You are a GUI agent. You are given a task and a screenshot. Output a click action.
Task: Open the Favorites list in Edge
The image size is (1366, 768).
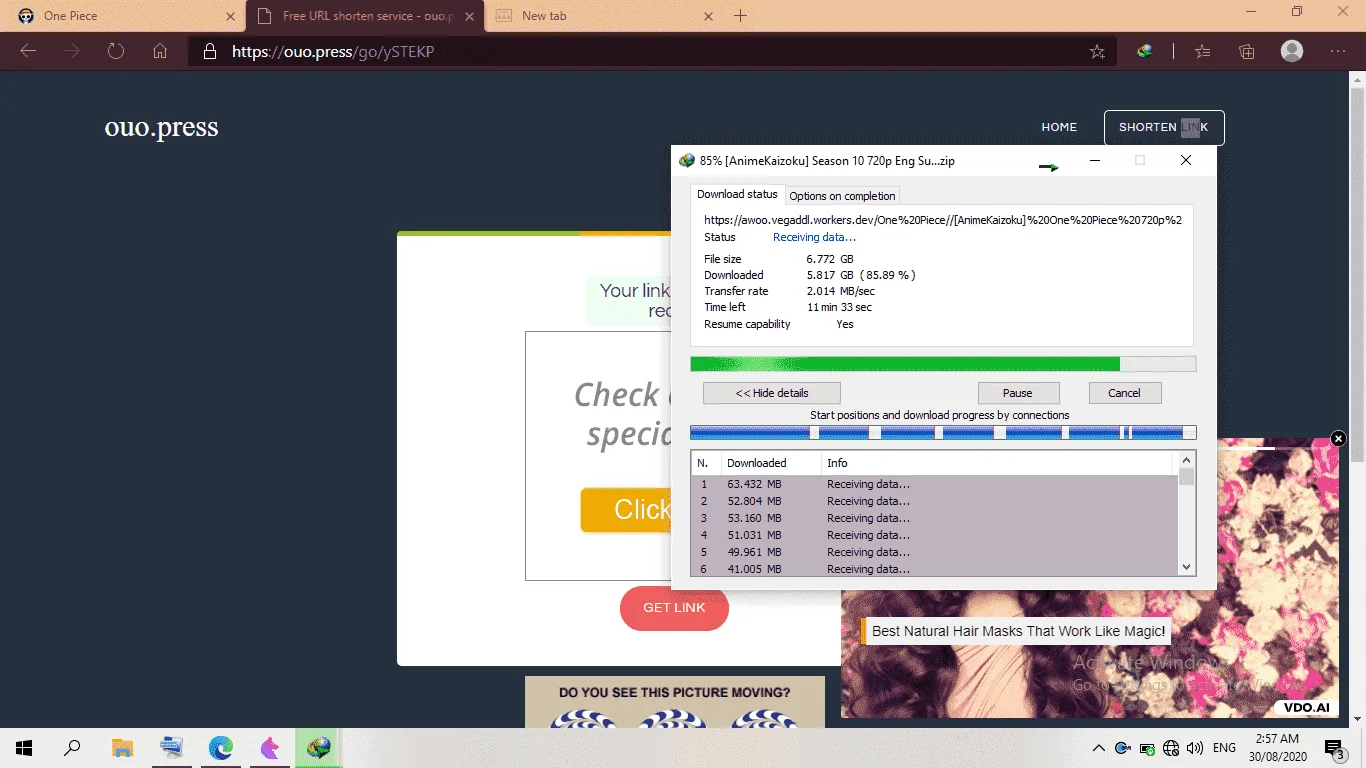coord(1203,52)
